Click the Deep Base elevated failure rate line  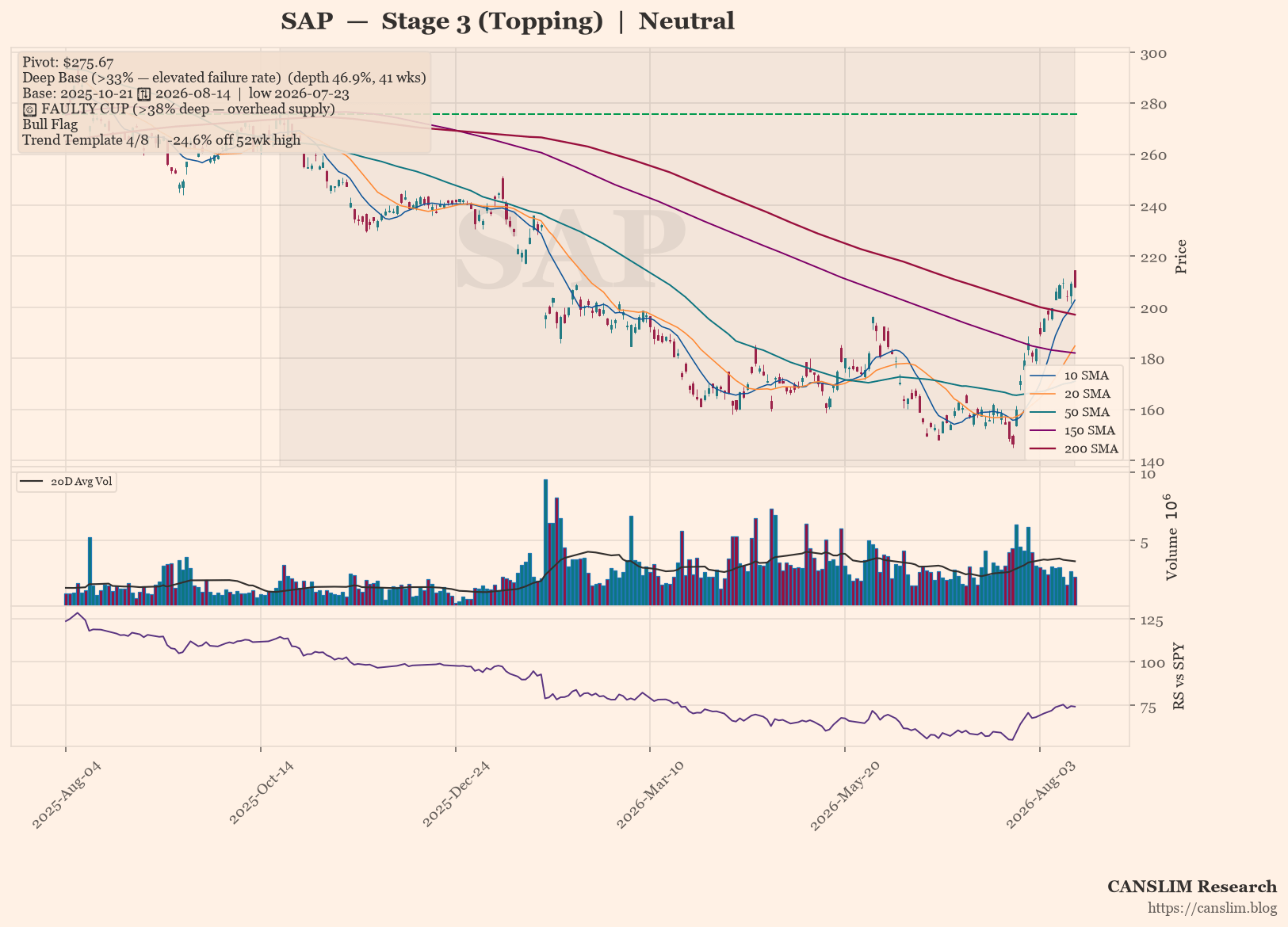click(224, 78)
